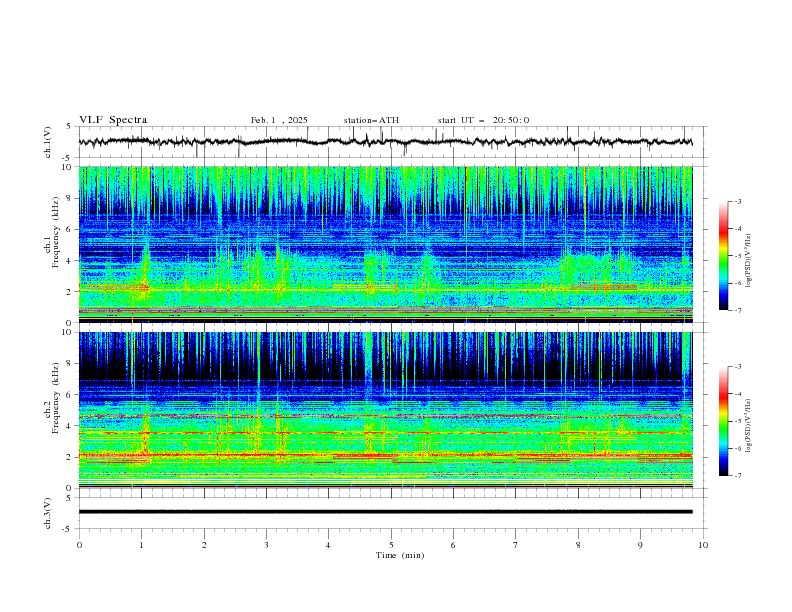792x612 pixels.
Task: Click the ch.2 spectrogram color bar
Action: pyautogui.click(x=723, y=421)
